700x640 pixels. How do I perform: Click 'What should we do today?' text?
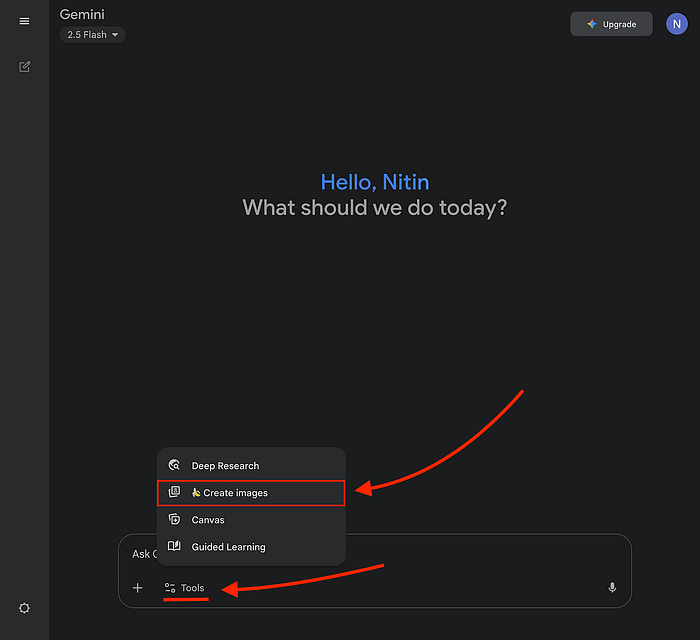click(x=375, y=208)
